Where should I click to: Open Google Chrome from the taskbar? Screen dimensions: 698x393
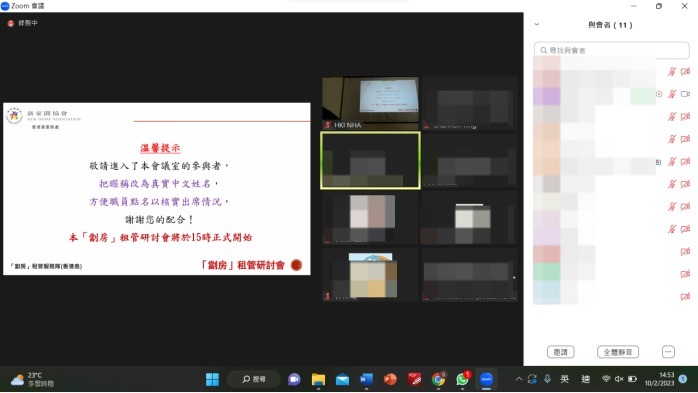[x=438, y=380]
